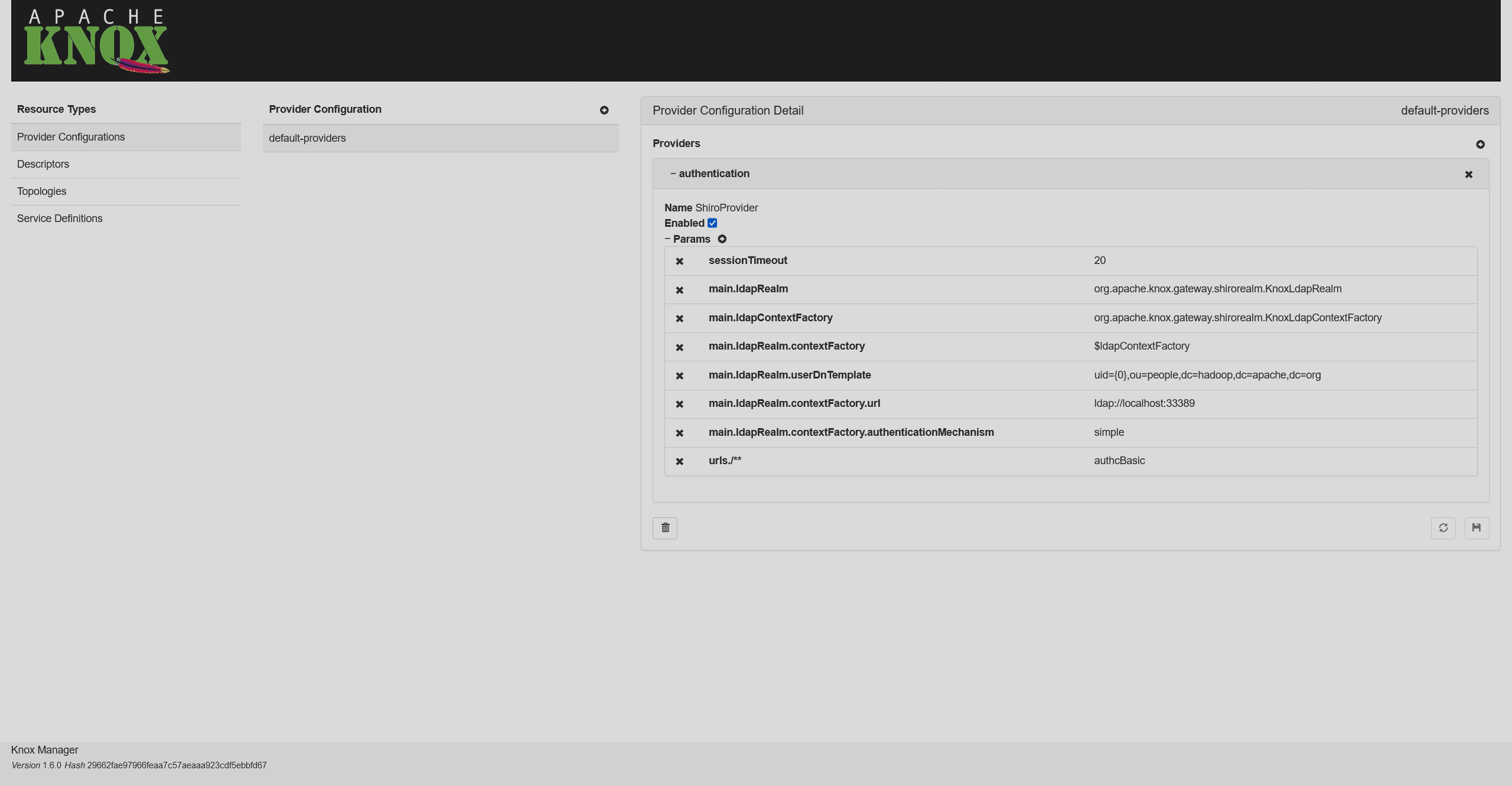This screenshot has height=786, width=1512.
Task: Click the Apache Knox logo
Action: click(x=96, y=41)
